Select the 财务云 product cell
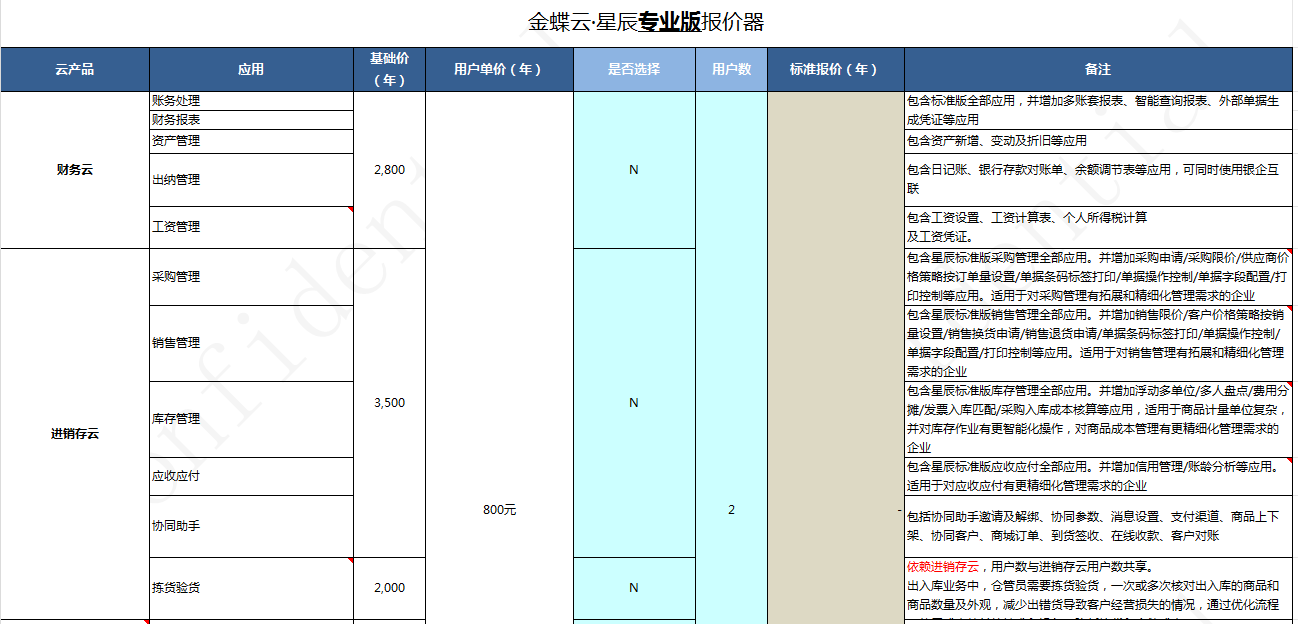 [x=73, y=170]
